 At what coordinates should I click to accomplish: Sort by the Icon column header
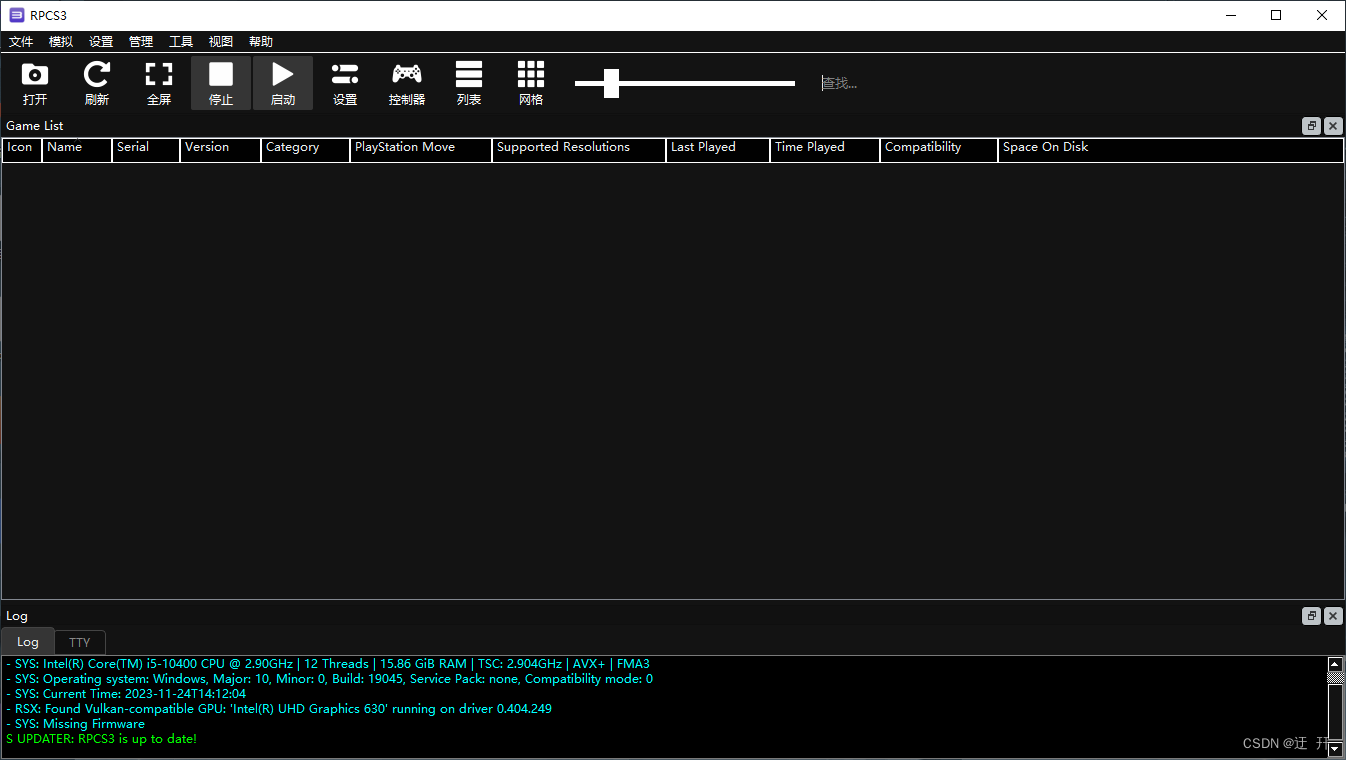click(22, 148)
